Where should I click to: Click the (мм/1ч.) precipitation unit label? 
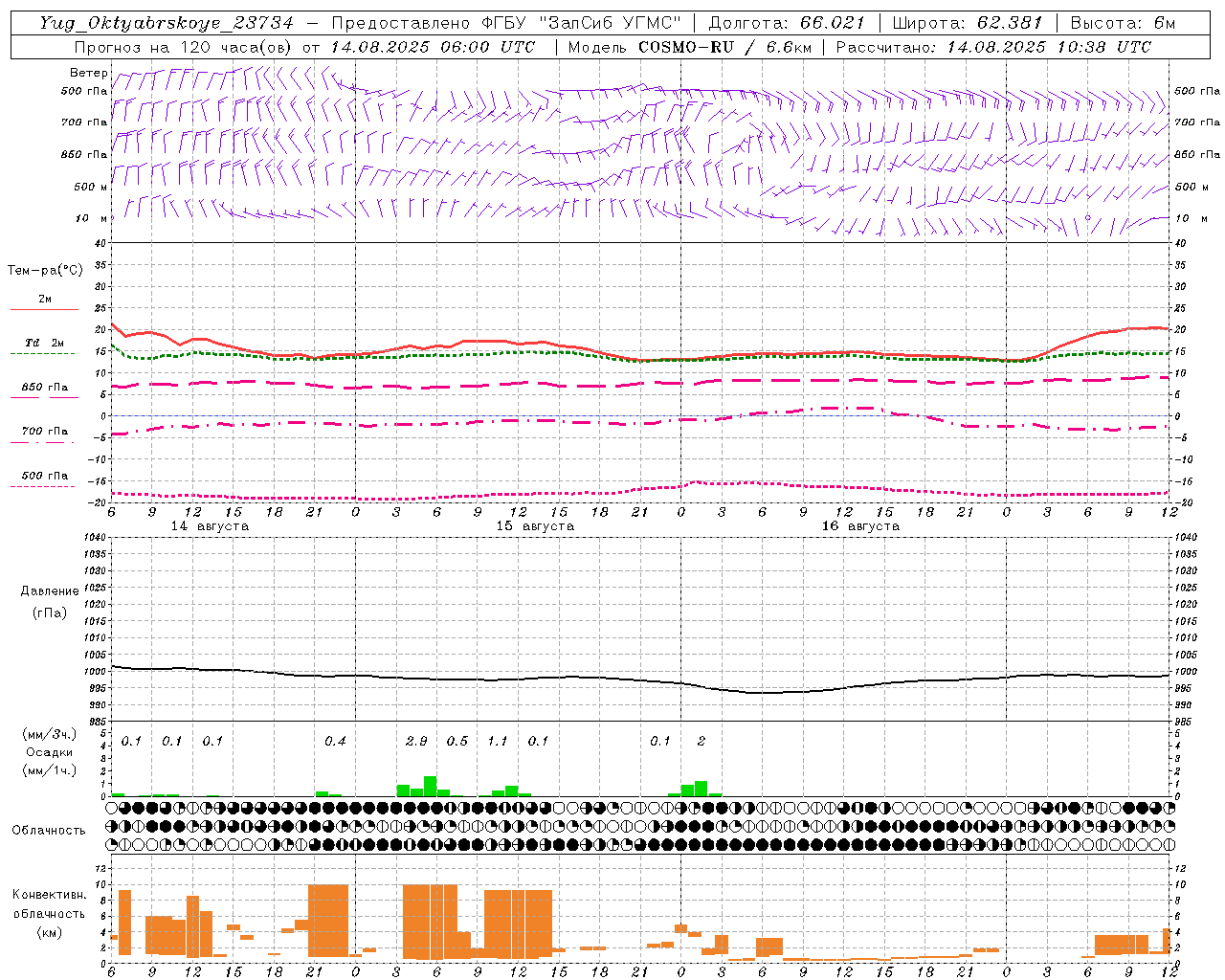tap(50, 770)
